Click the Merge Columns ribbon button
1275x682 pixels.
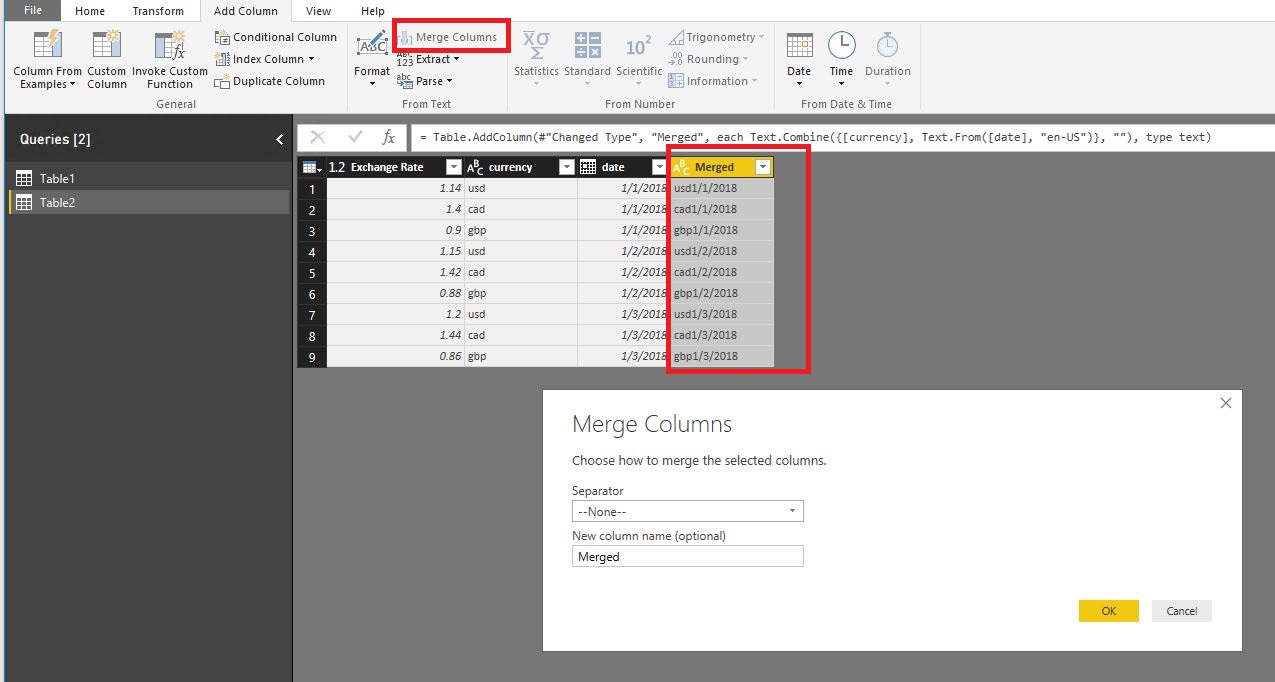(447, 37)
